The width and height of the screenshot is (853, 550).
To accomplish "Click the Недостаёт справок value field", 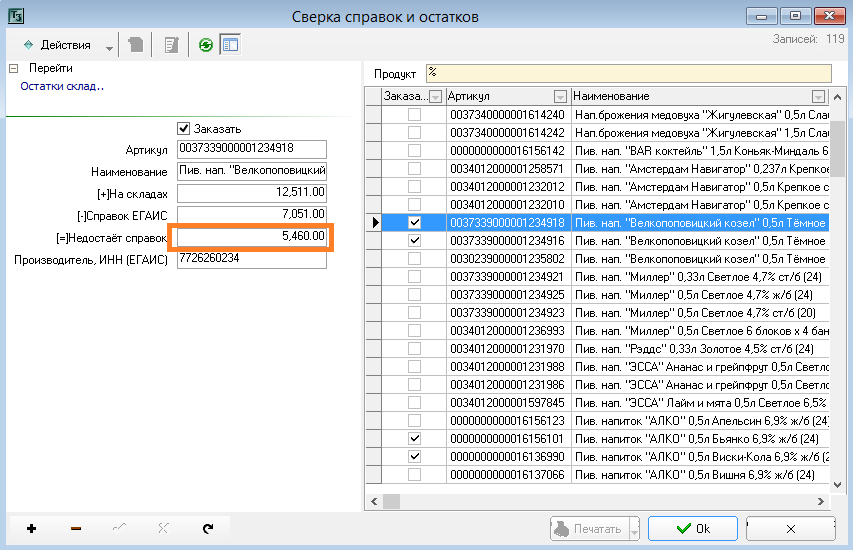I will pyautogui.click(x=252, y=237).
